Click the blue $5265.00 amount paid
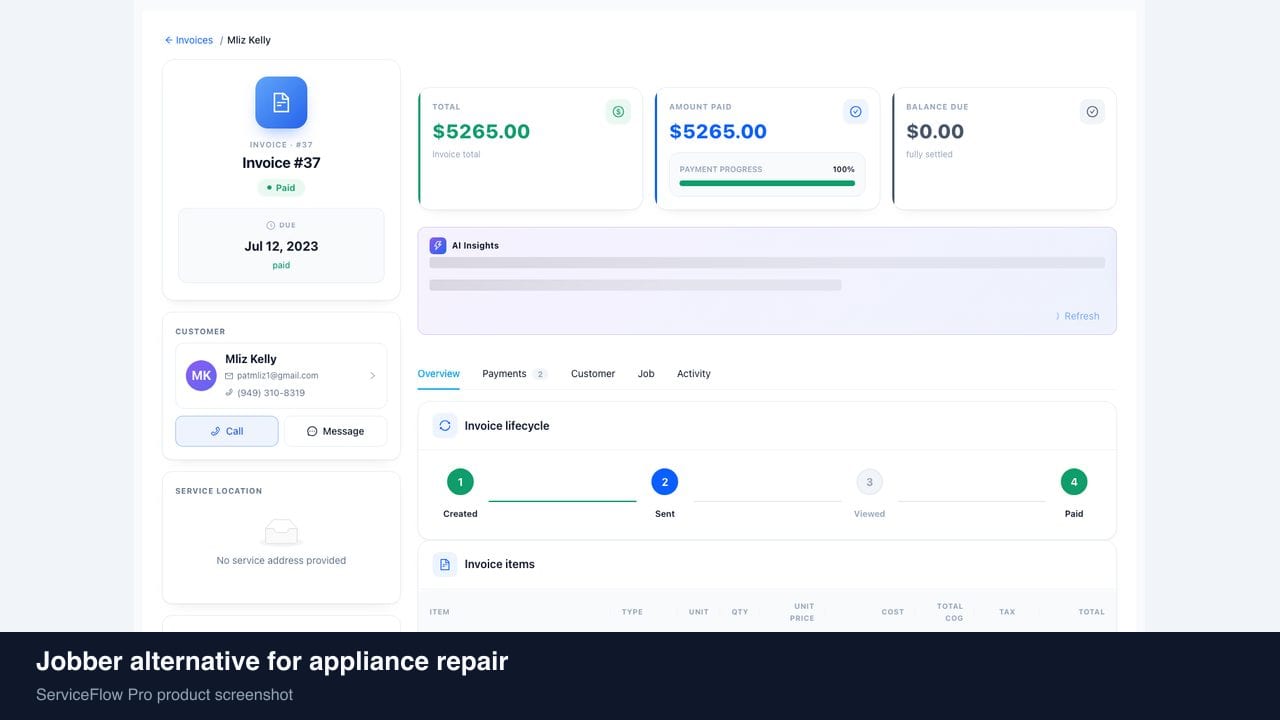The width and height of the screenshot is (1280, 720). coord(718,132)
